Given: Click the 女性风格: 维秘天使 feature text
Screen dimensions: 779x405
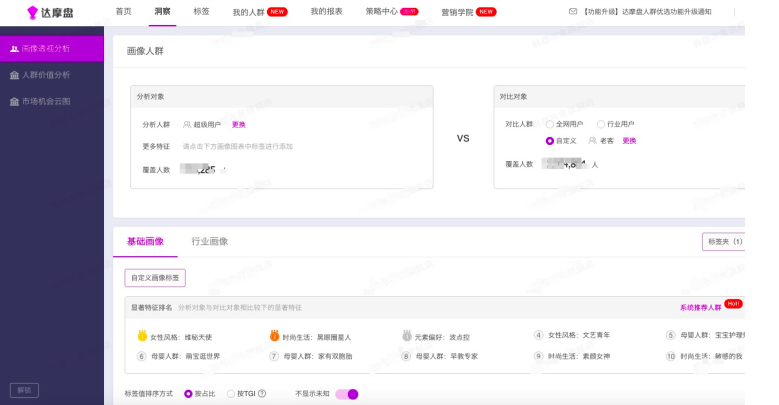Looking at the screenshot, I should (181, 337).
